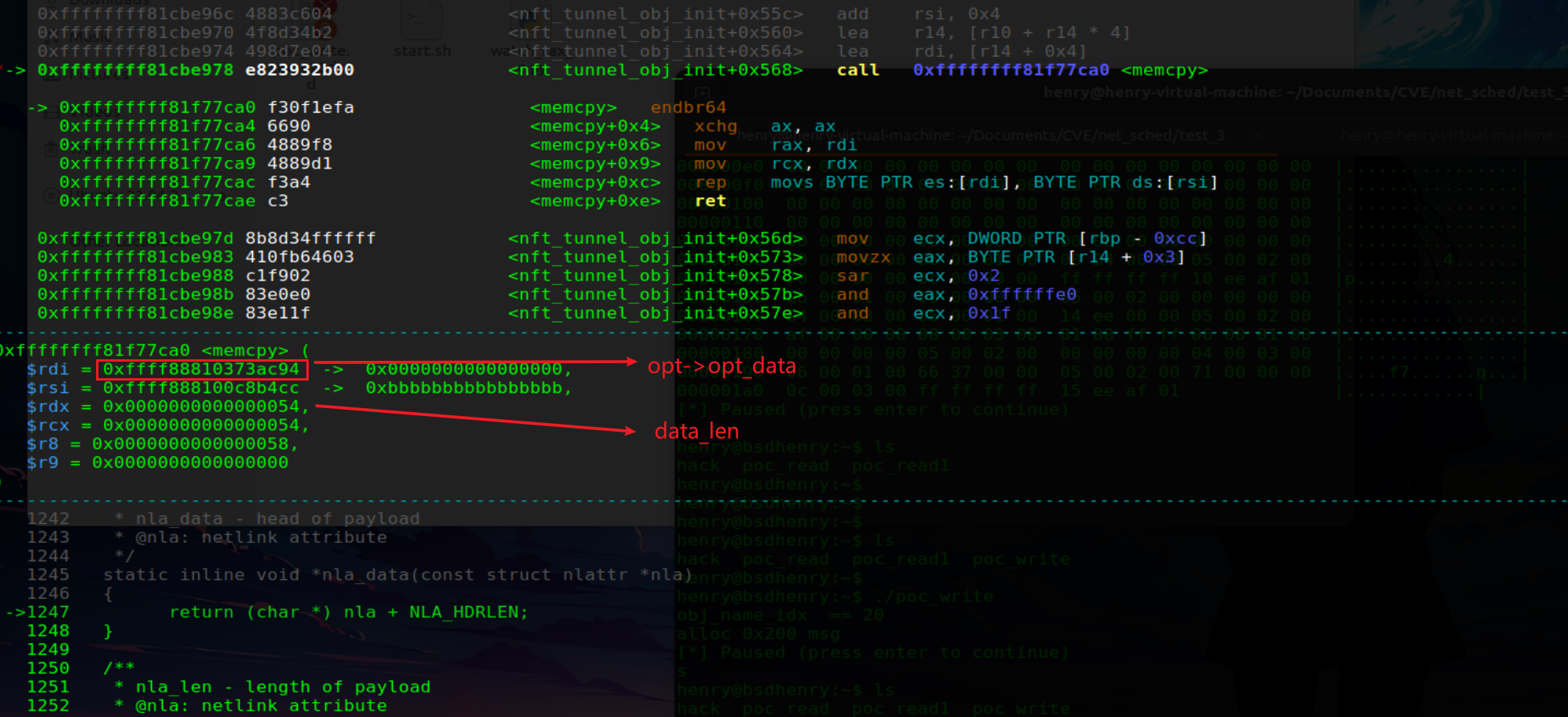Select 'lea rdi, [r14 + 0x4]' instruction
This screenshot has height=717, width=1568.
tap(961, 51)
